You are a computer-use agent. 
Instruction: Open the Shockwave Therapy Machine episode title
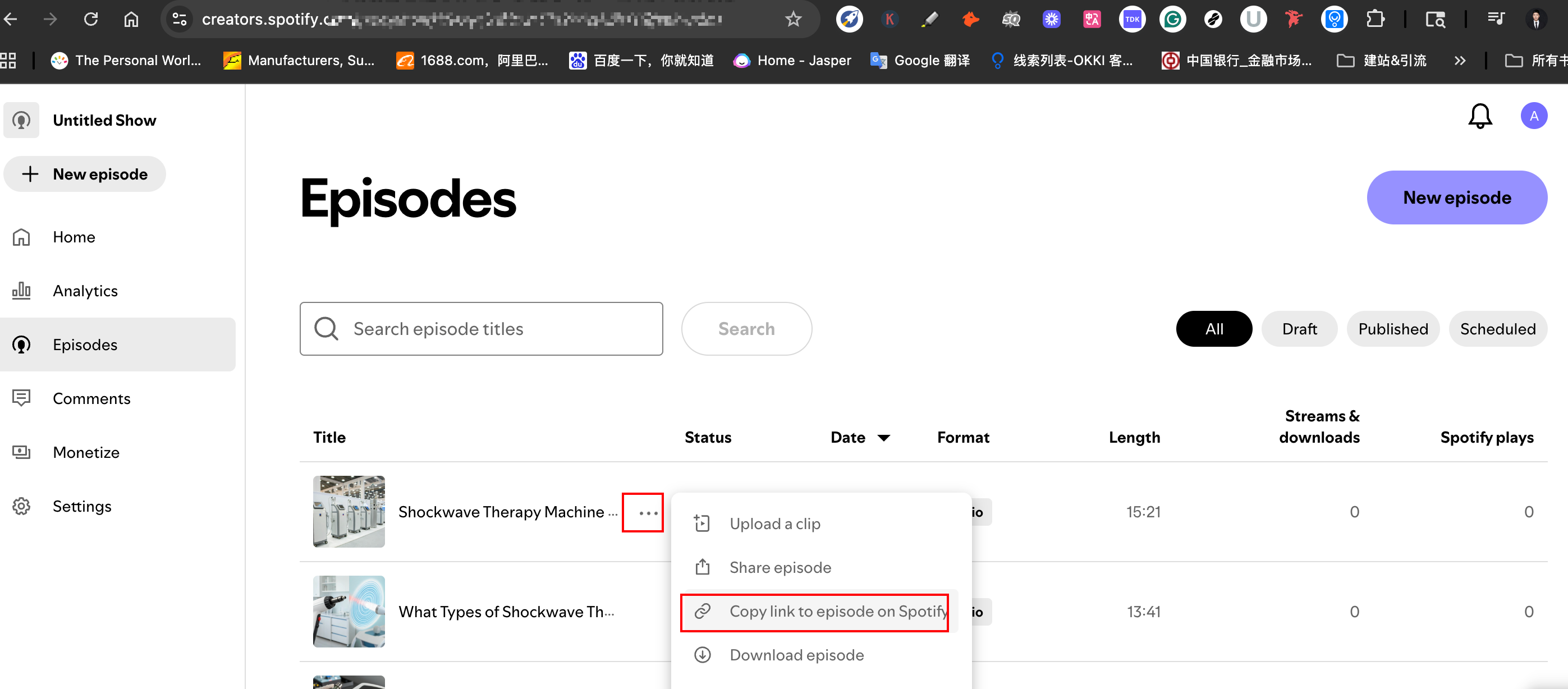pos(508,512)
